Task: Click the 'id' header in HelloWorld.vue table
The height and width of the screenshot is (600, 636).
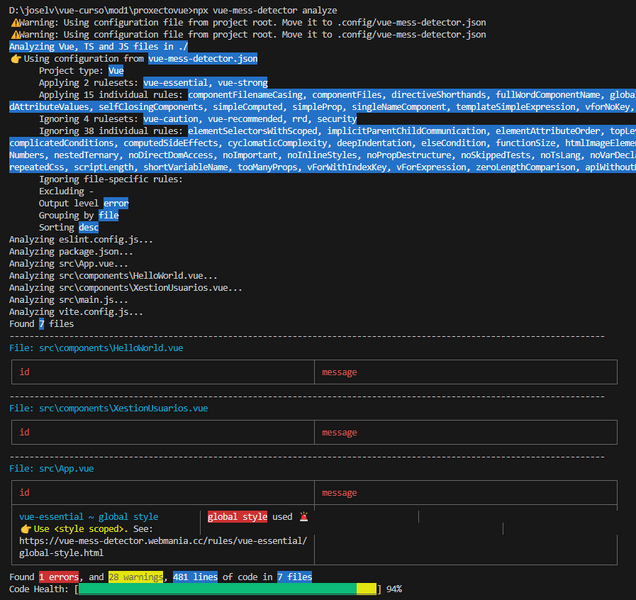Action: click(24, 372)
